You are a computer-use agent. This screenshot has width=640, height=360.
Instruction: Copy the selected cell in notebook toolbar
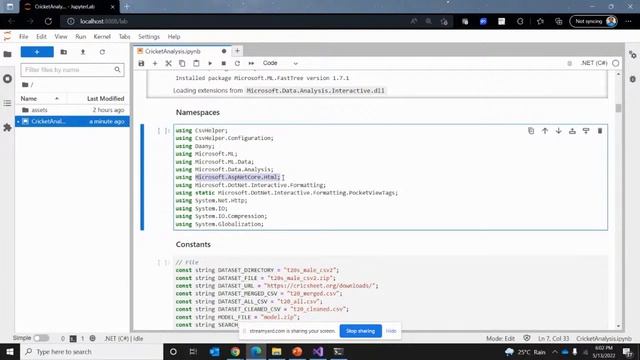tap(182, 63)
